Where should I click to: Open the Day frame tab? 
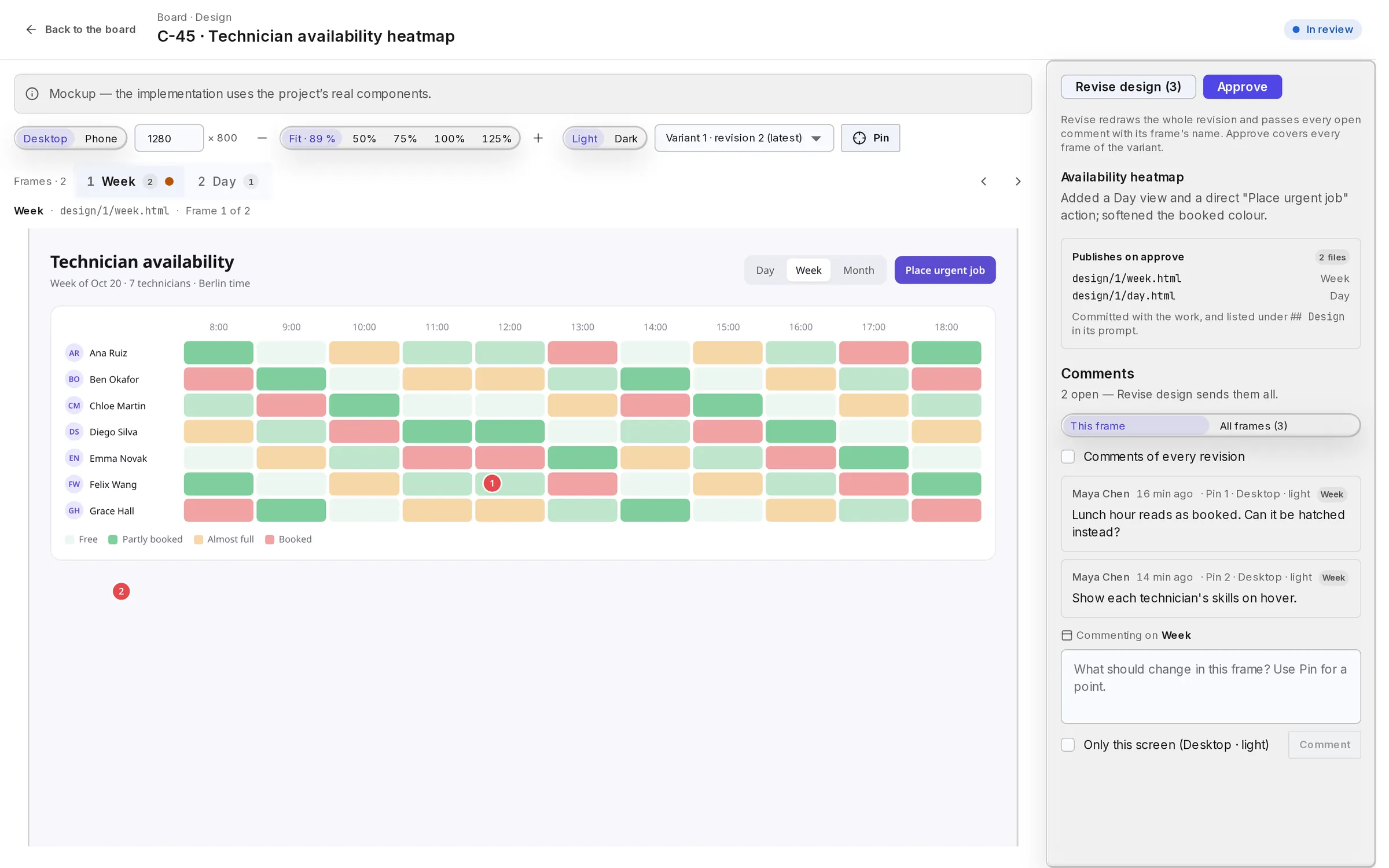pyautogui.click(x=227, y=182)
